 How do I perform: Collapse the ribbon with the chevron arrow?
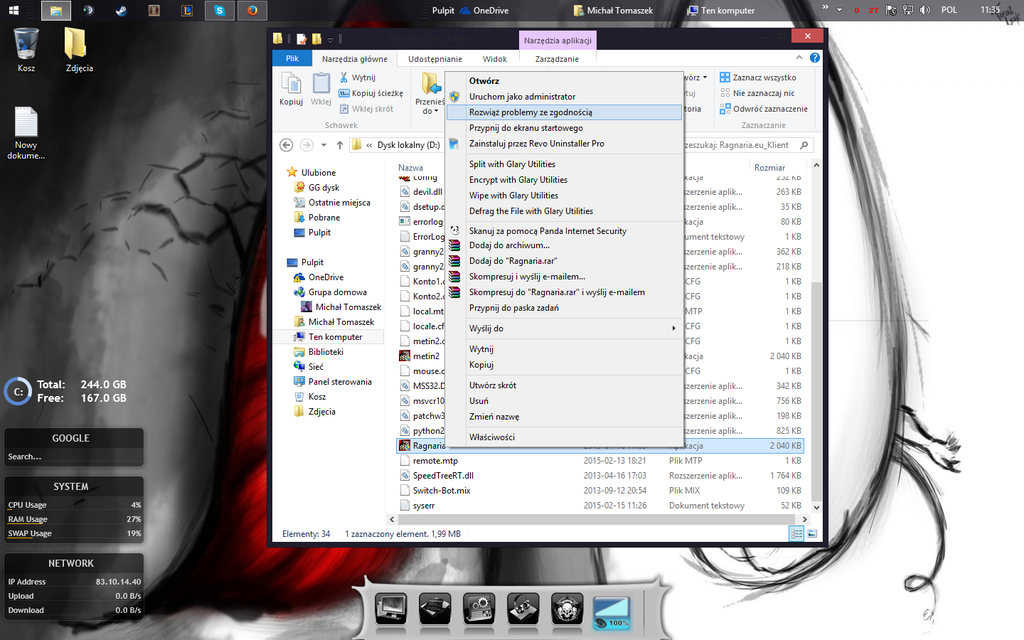click(x=799, y=58)
